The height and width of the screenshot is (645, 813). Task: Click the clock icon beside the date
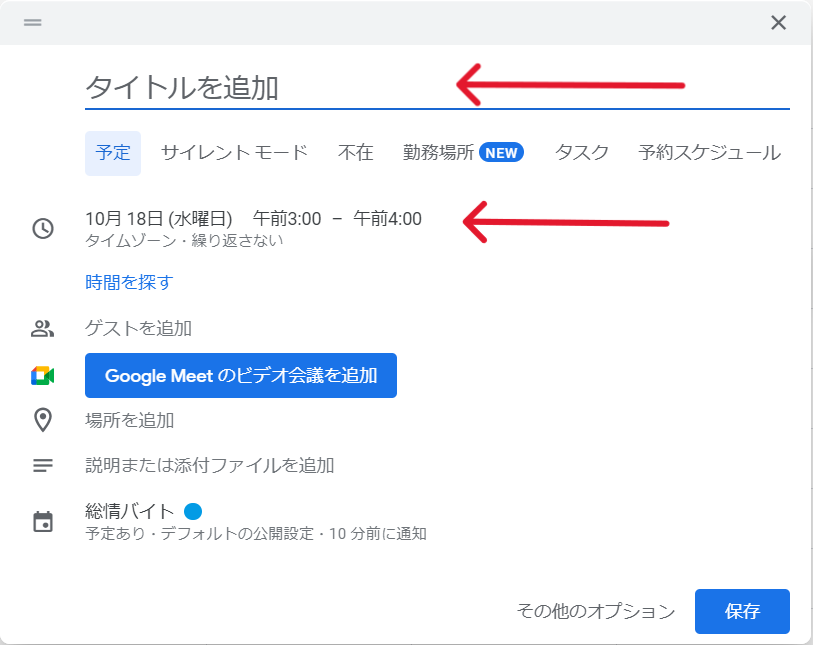(43, 228)
